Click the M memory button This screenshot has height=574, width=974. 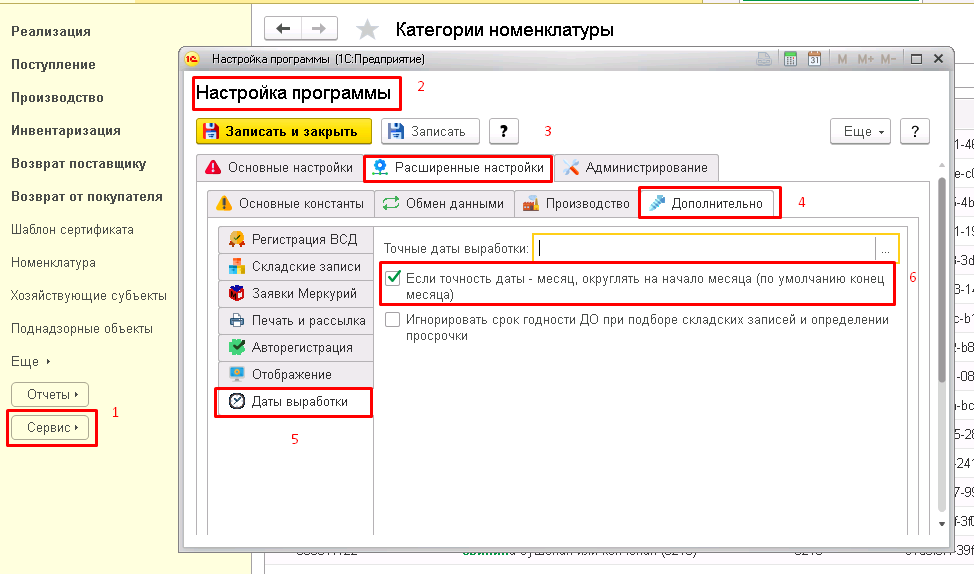pyautogui.click(x=842, y=59)
